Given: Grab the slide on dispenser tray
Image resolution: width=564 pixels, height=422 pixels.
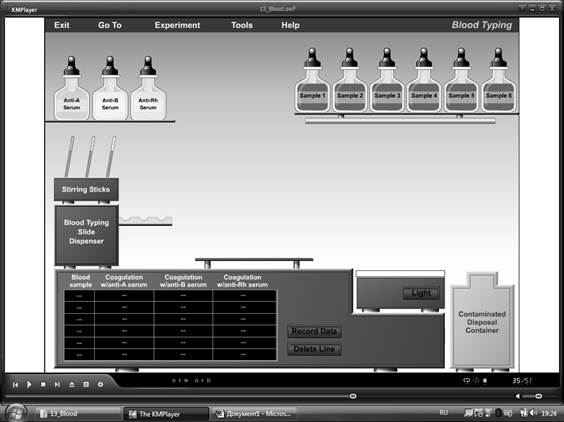Looking at the screenshot, I should tap(146, 220).
